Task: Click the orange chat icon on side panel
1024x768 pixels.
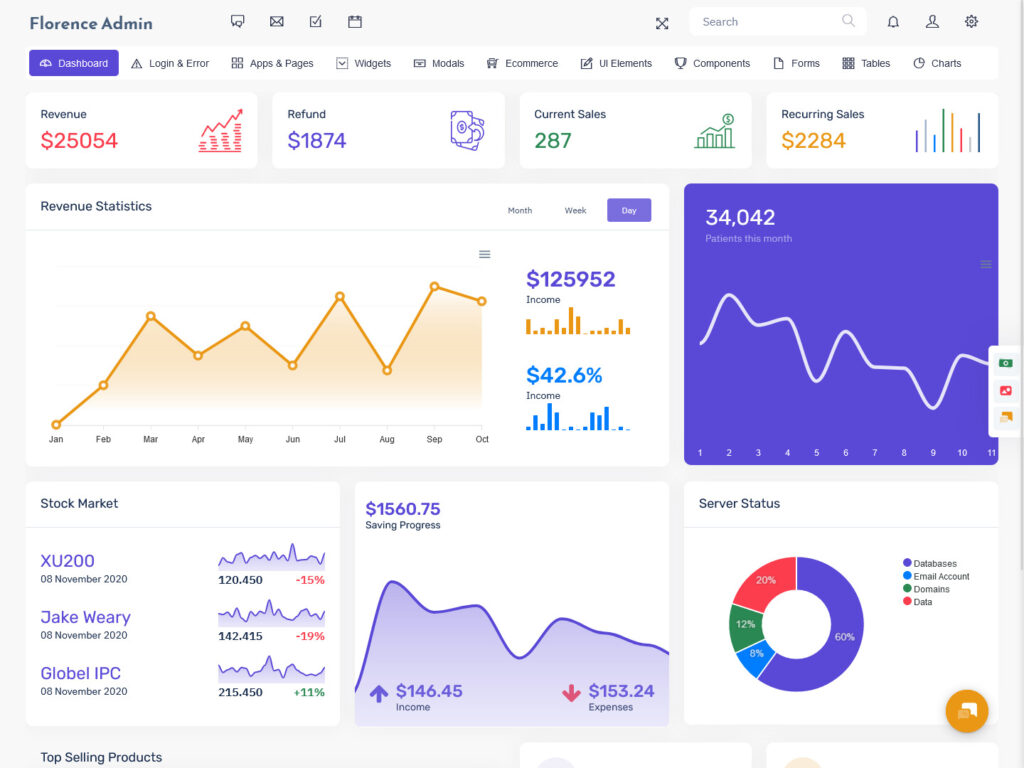Action: pos(1006,417)
